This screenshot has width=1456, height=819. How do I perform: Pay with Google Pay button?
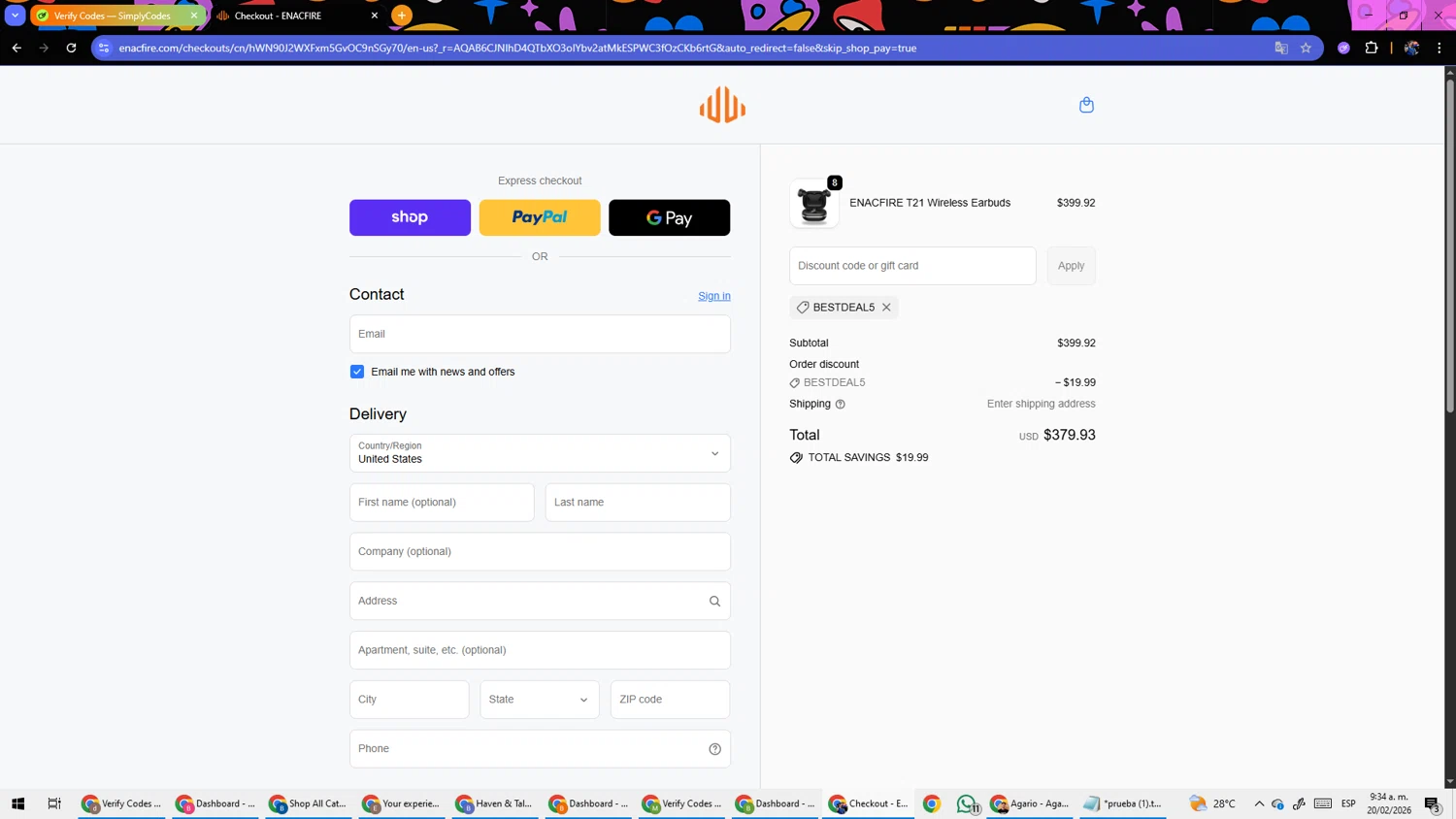coord(670,217)
